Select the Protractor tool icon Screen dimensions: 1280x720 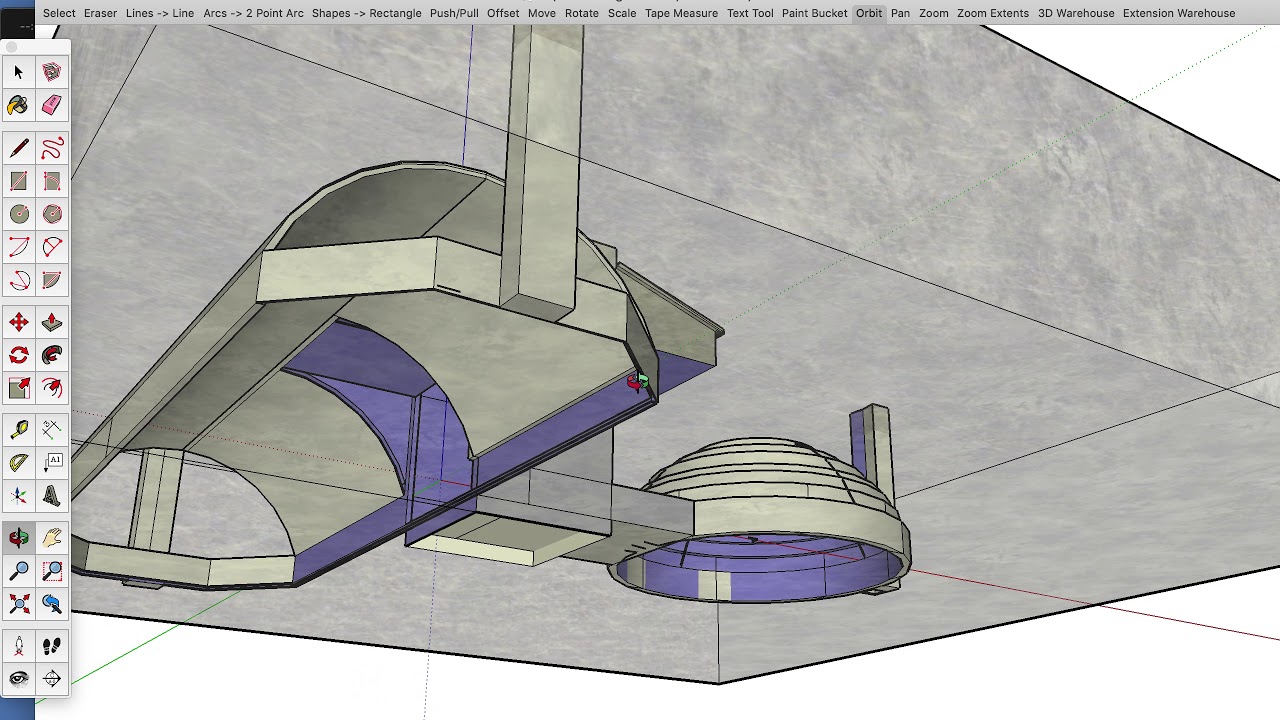(19, 463)
